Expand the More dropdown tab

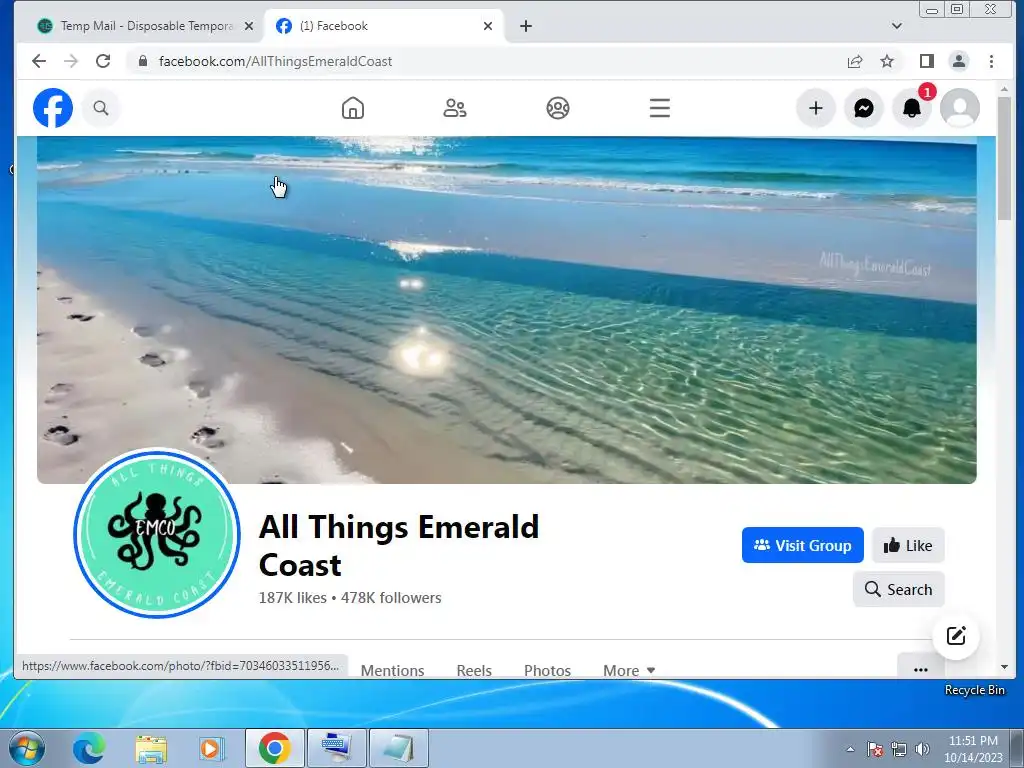629,670
